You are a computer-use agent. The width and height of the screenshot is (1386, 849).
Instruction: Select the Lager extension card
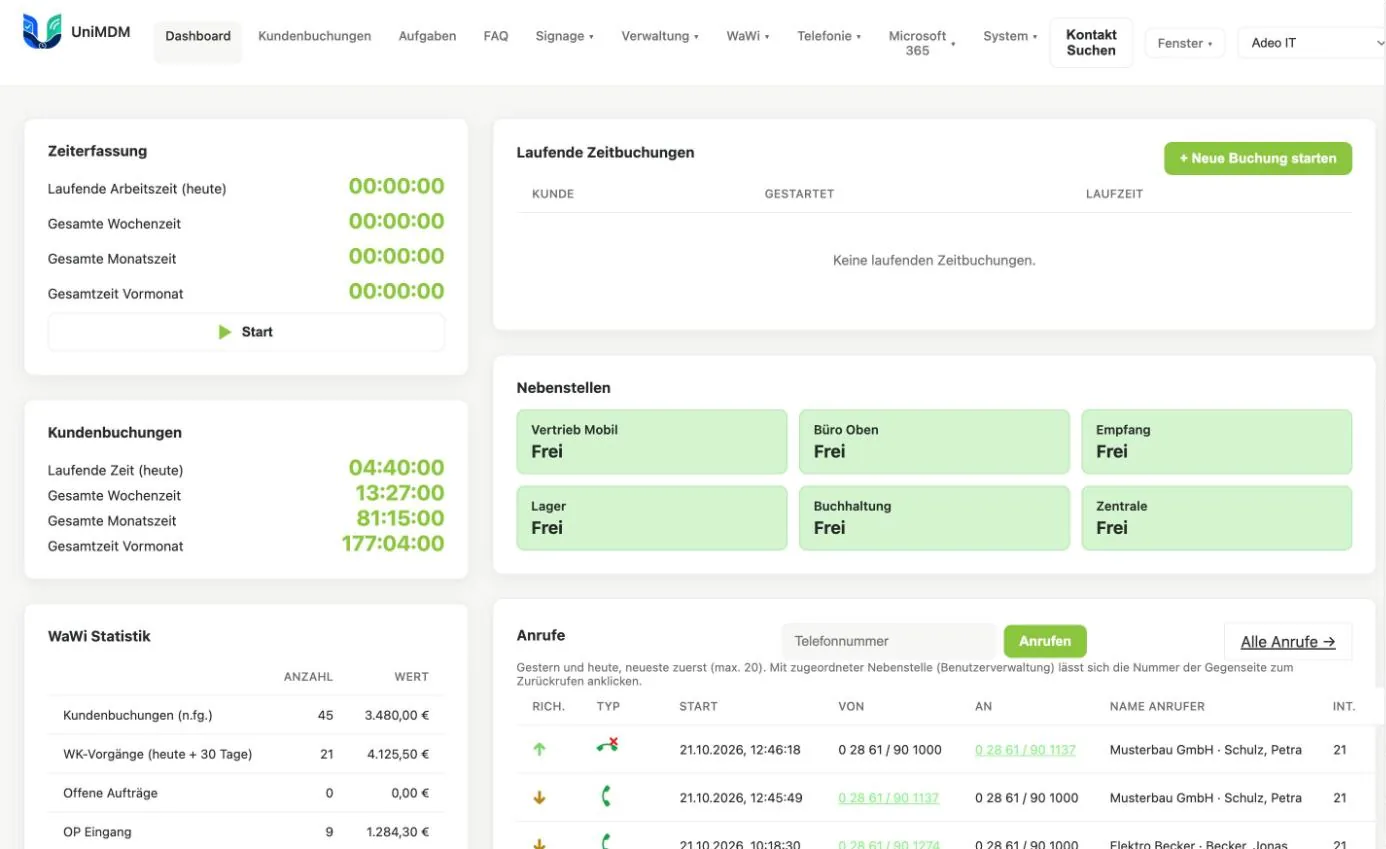(x=652, y=518)
